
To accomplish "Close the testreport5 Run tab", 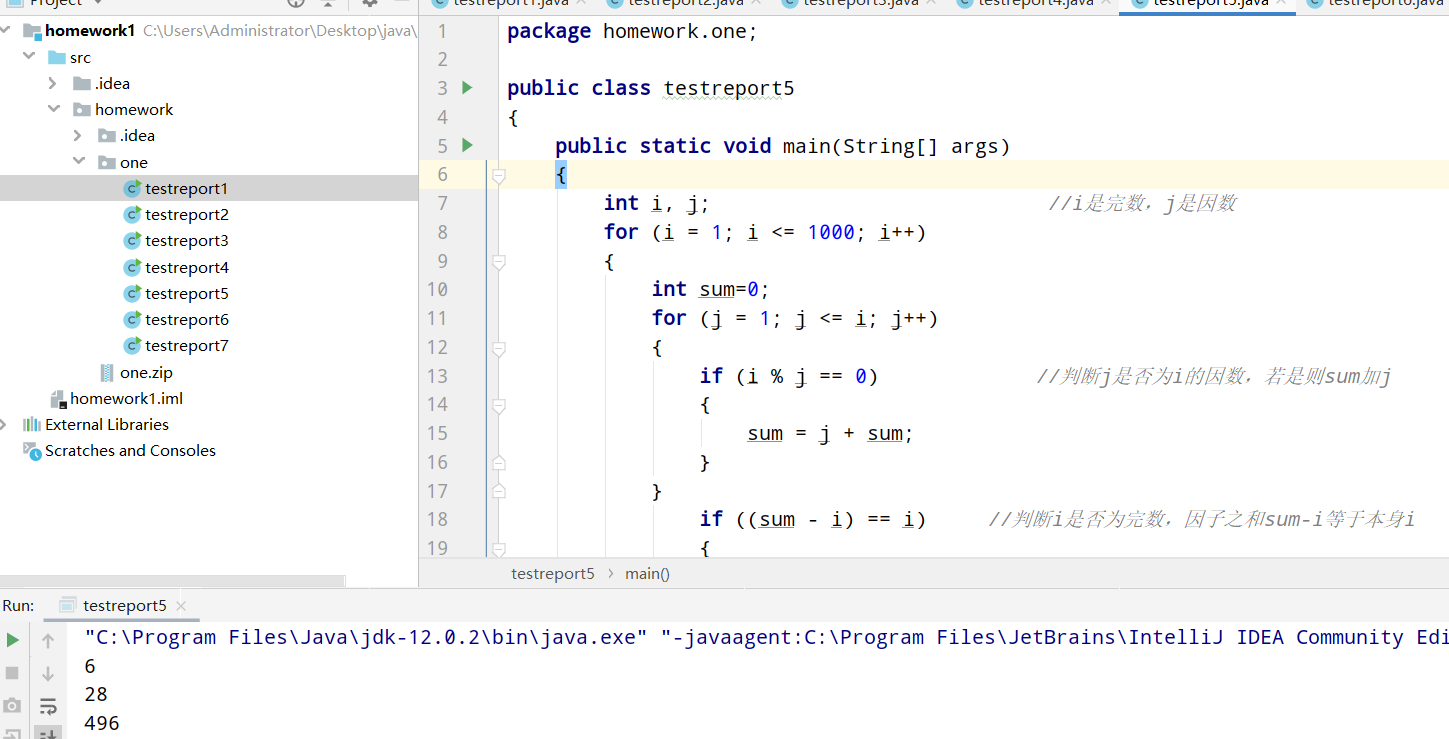I will coord(181,606).
